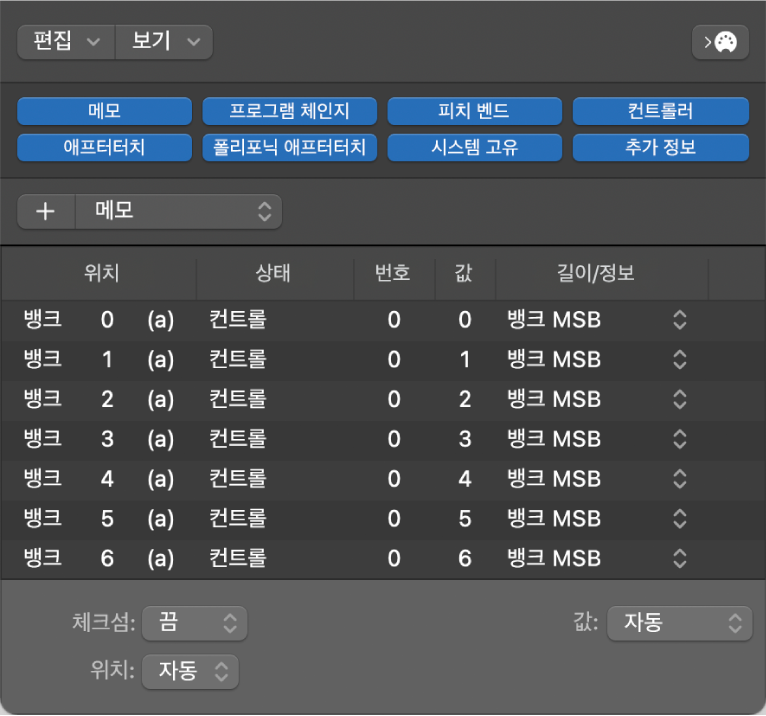Open 뱅크 MSB pop-up in 뱅크 5 row
The image size is (766, 716).
point(680,519)
